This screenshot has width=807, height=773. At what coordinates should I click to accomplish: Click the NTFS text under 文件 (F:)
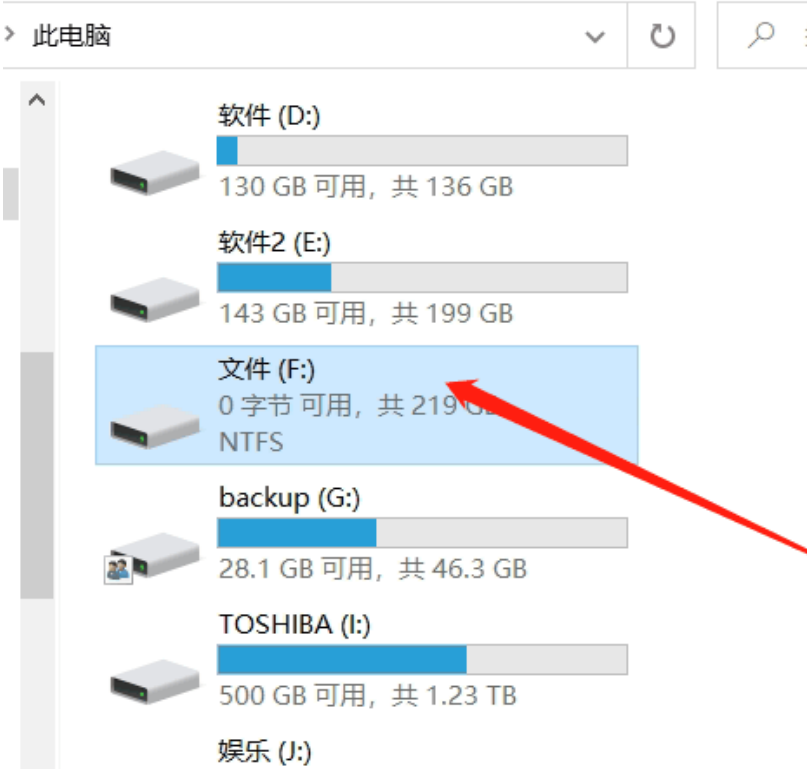pyautogui.click(x=251, y=442)
